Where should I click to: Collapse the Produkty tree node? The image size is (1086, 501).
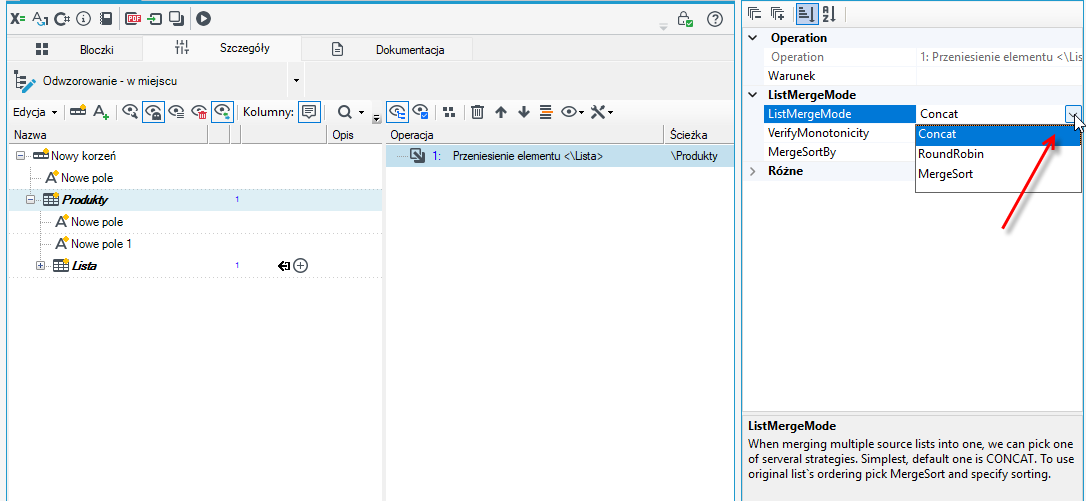[x=31, y=200]
